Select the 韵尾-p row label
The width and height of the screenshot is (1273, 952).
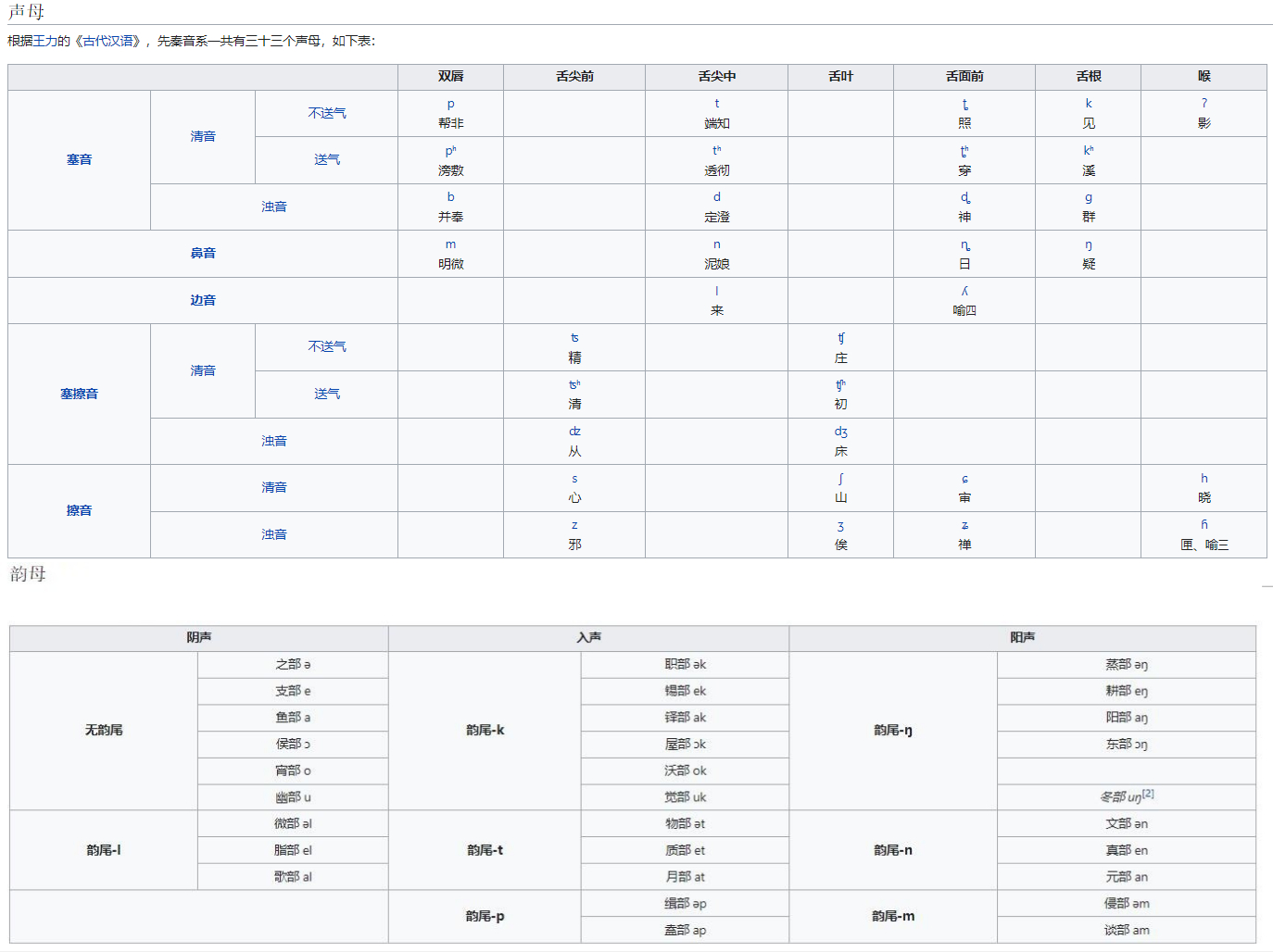(485, 917)
